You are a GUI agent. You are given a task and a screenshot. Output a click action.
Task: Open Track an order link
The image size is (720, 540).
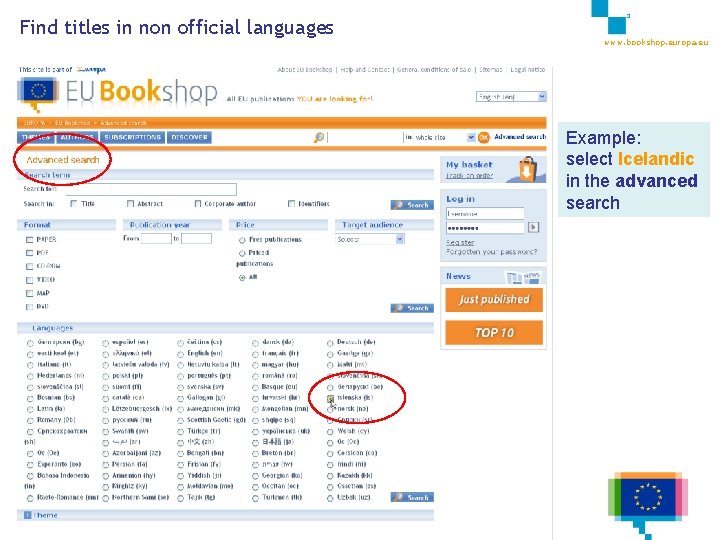pyautogui.click(x=469, y=175)
